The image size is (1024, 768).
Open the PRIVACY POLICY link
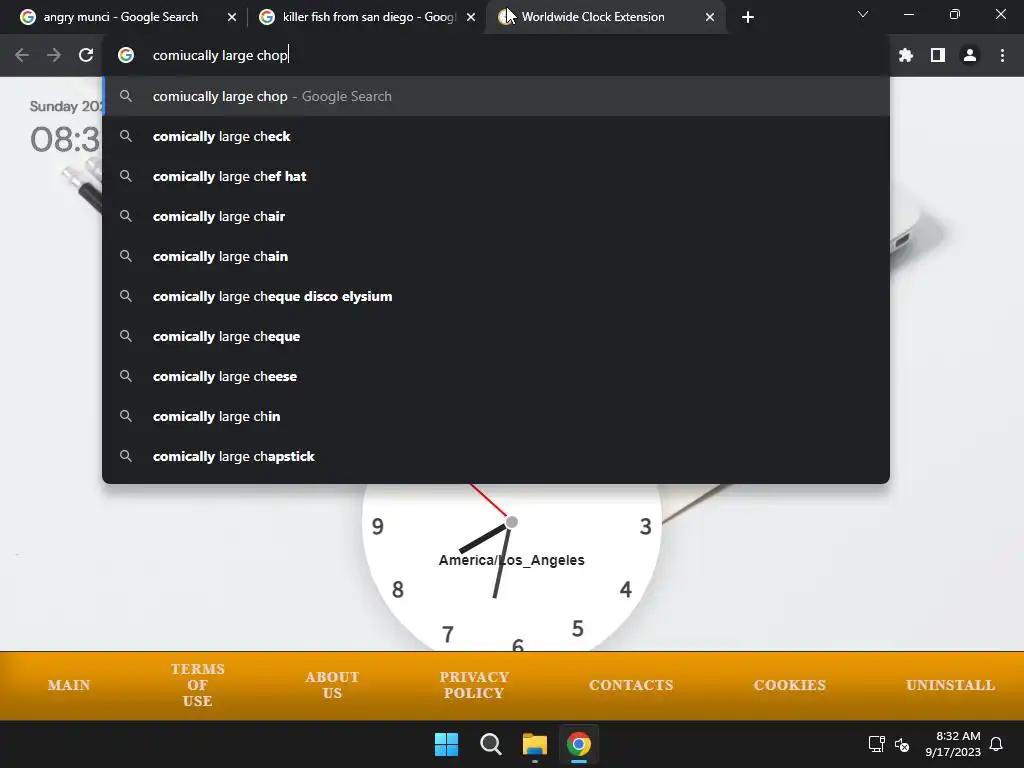(x=474, y=685)
